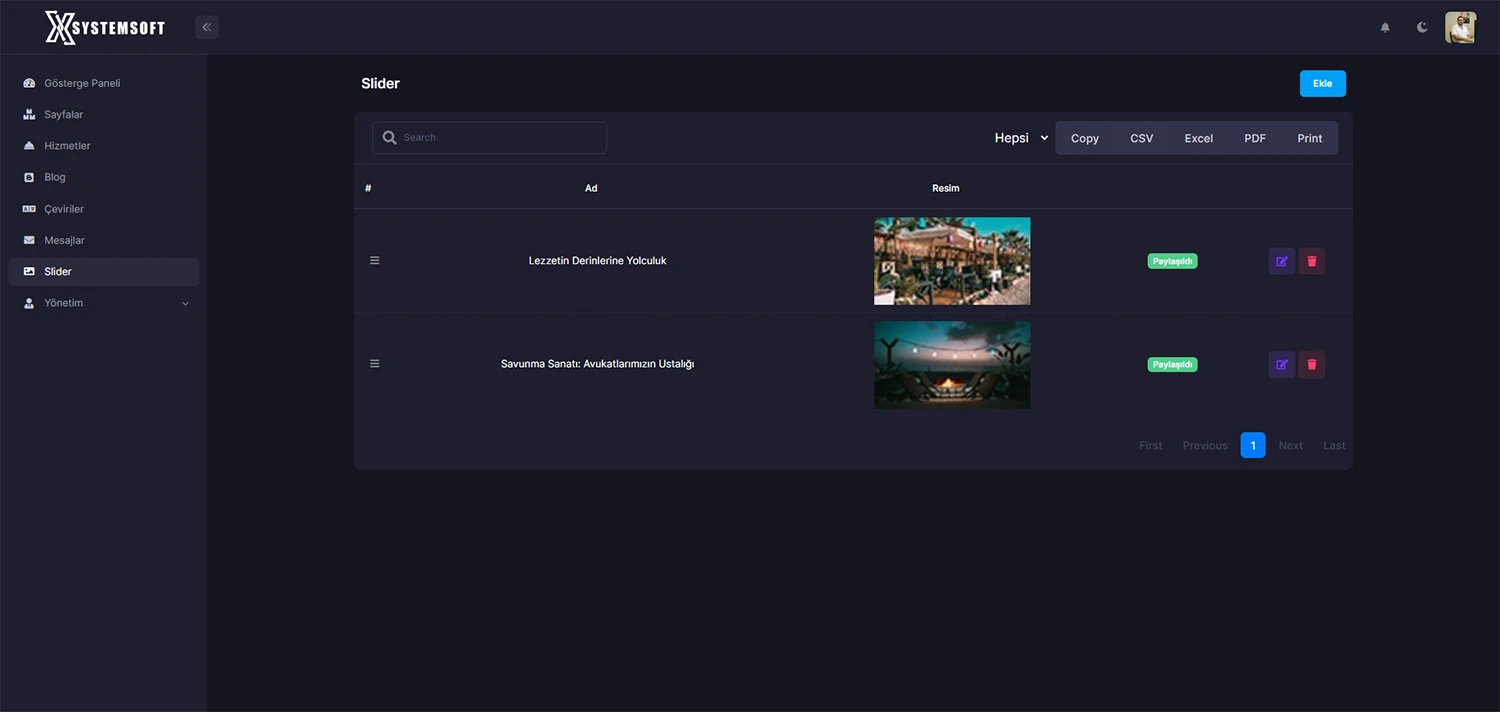Screen dimensions: 1500x712
Task: Open the user profile avatar
Action: point(1460,27)
